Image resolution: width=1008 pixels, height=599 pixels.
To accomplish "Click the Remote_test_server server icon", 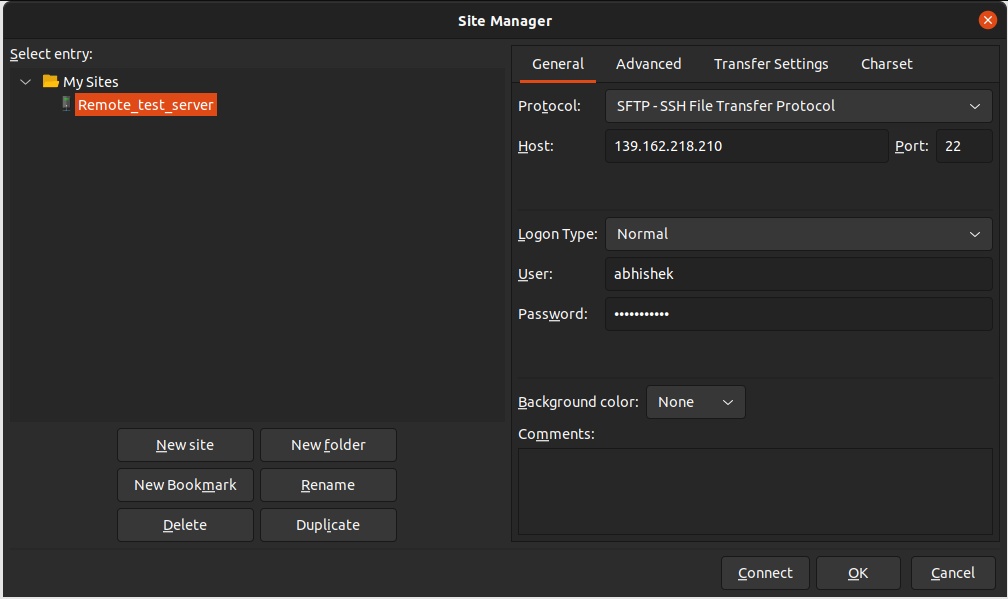I will point(66,104).
